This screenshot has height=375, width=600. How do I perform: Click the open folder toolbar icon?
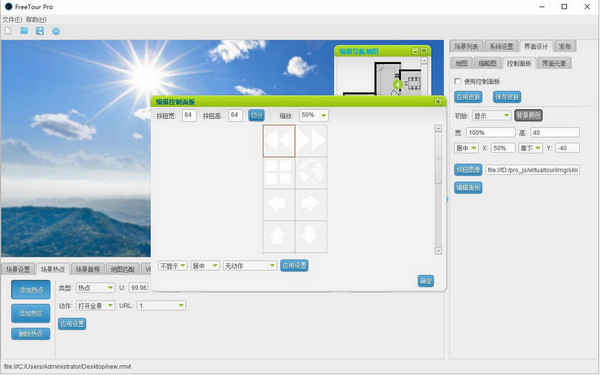(24, 31)
